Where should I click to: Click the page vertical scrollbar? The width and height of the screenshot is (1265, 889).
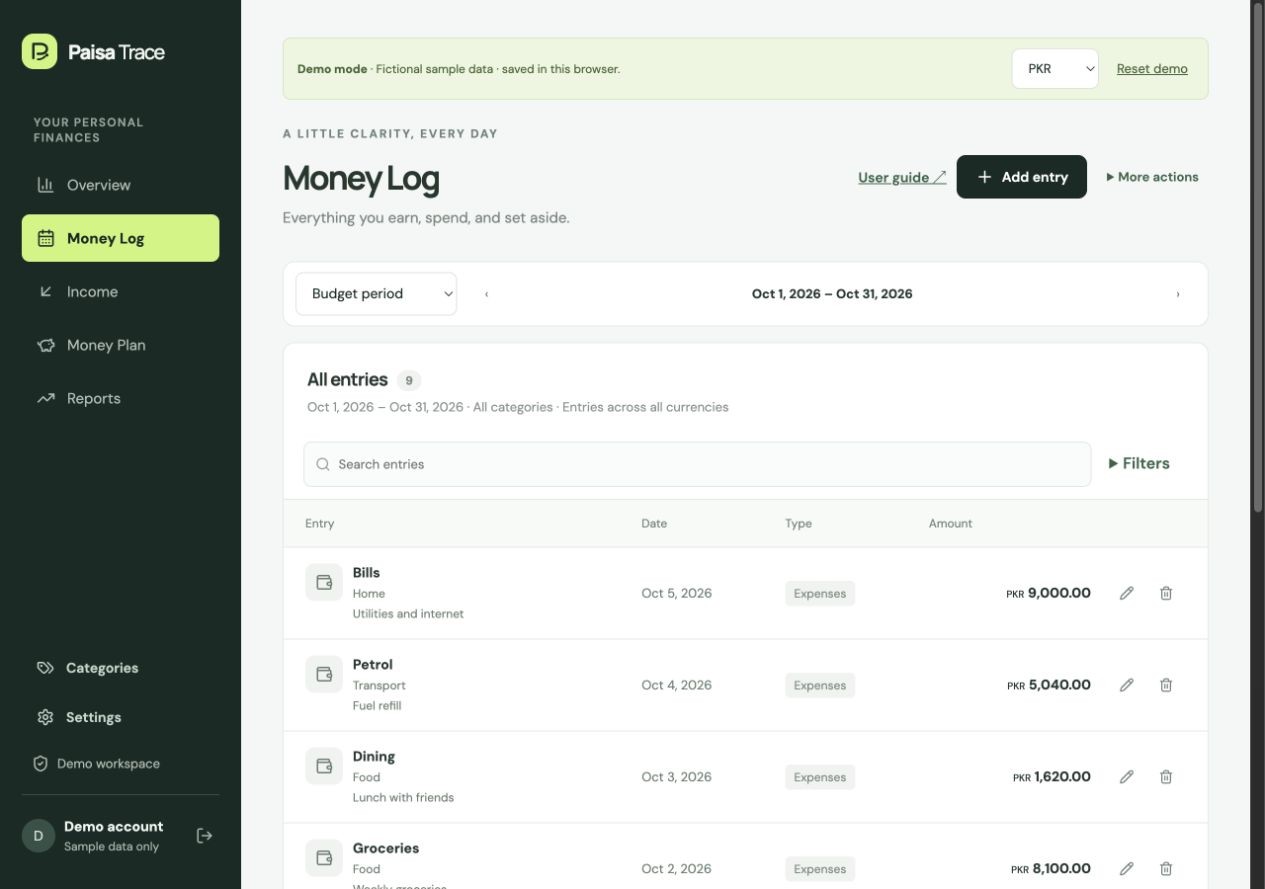pos(1258,260)
